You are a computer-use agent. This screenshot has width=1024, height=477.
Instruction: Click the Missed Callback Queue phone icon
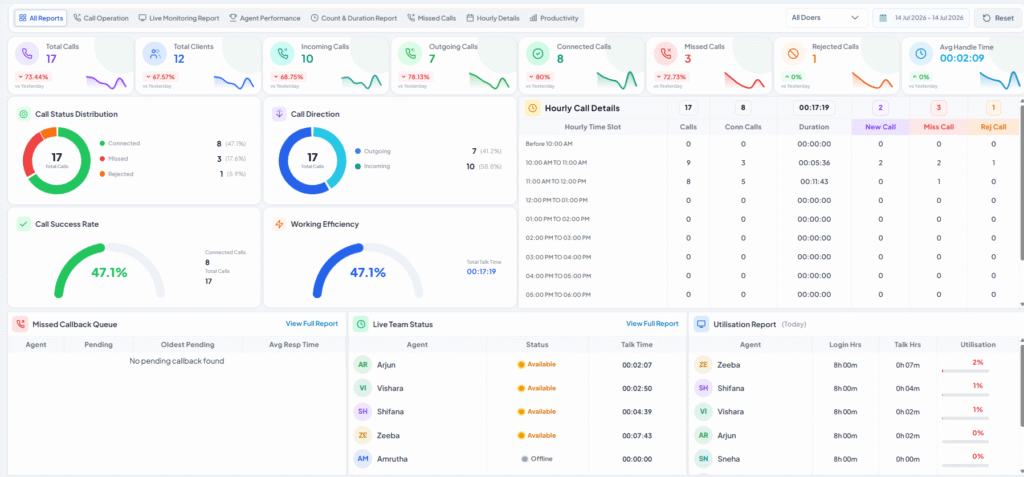20,324
